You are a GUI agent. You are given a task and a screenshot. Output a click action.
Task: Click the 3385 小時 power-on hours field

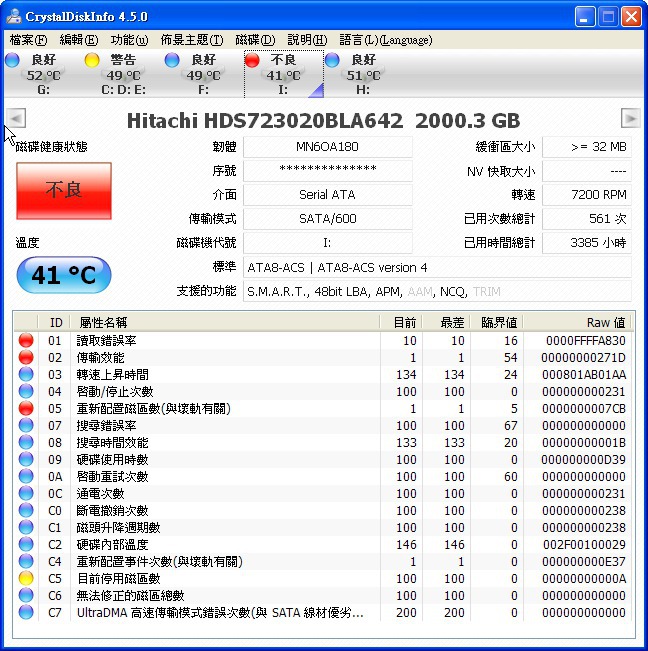[587, 243]
